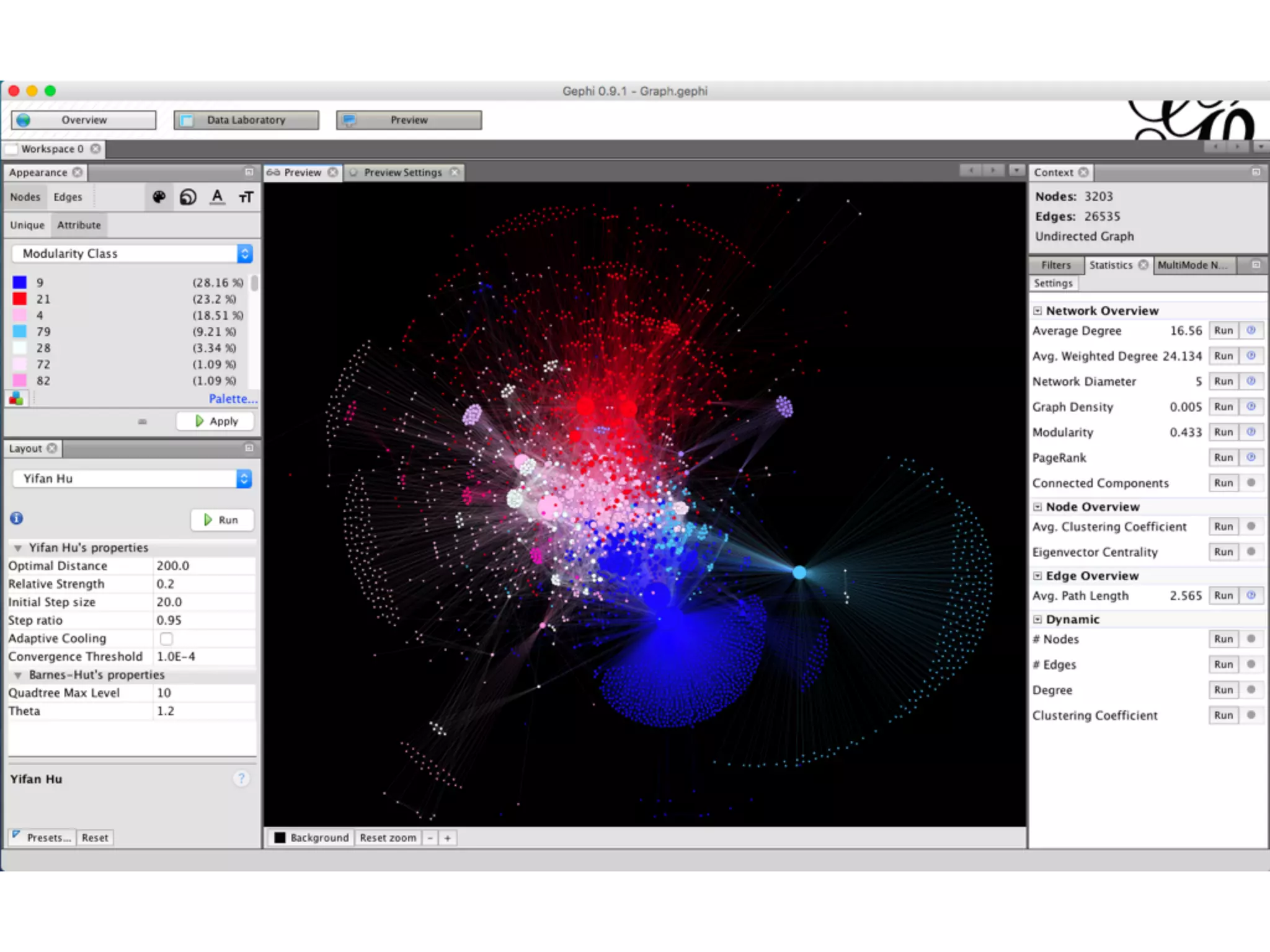
Task: Select the label size icon
Action: point(246,197)
